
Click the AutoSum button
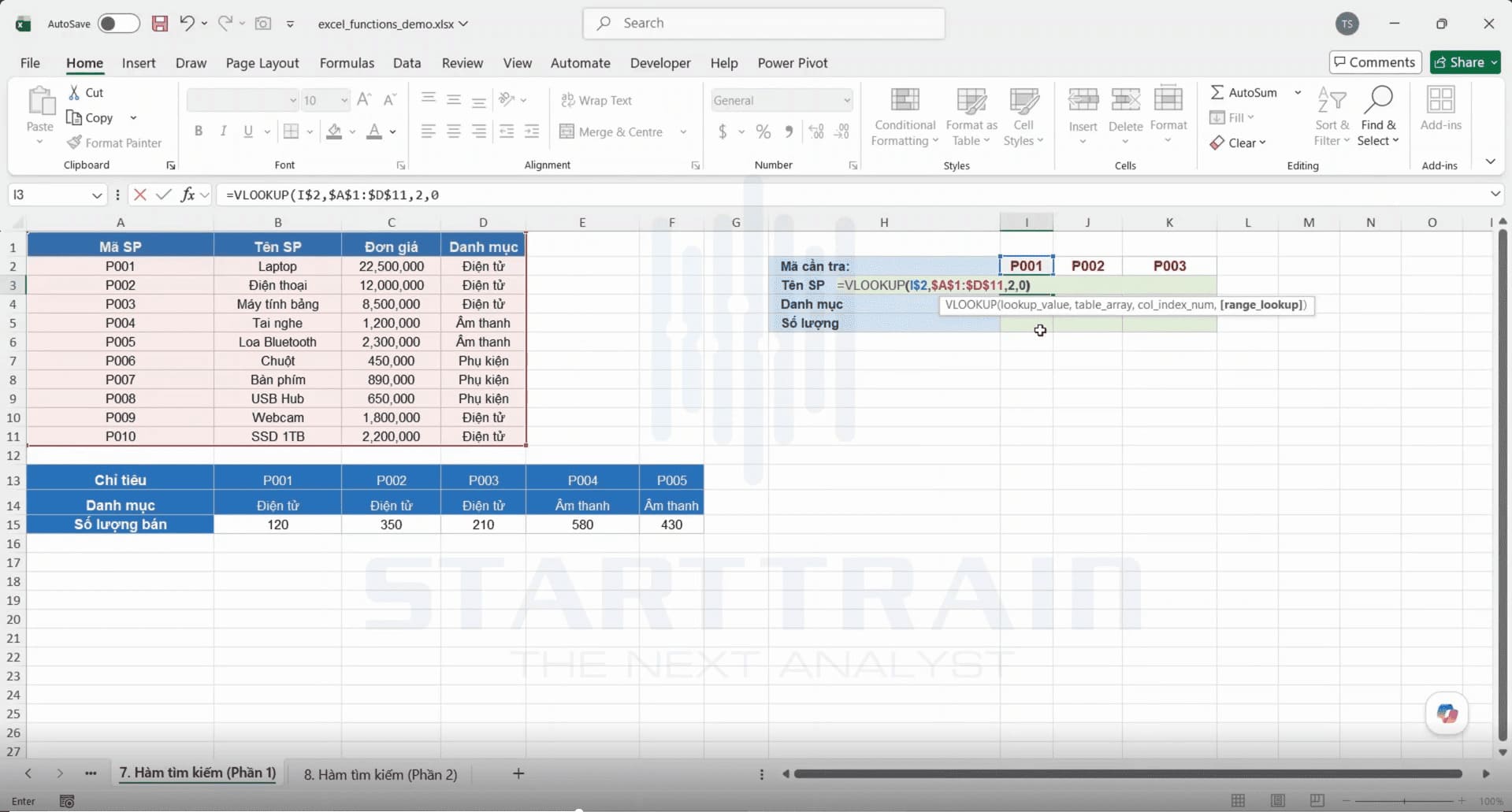tap(1244, 92)
